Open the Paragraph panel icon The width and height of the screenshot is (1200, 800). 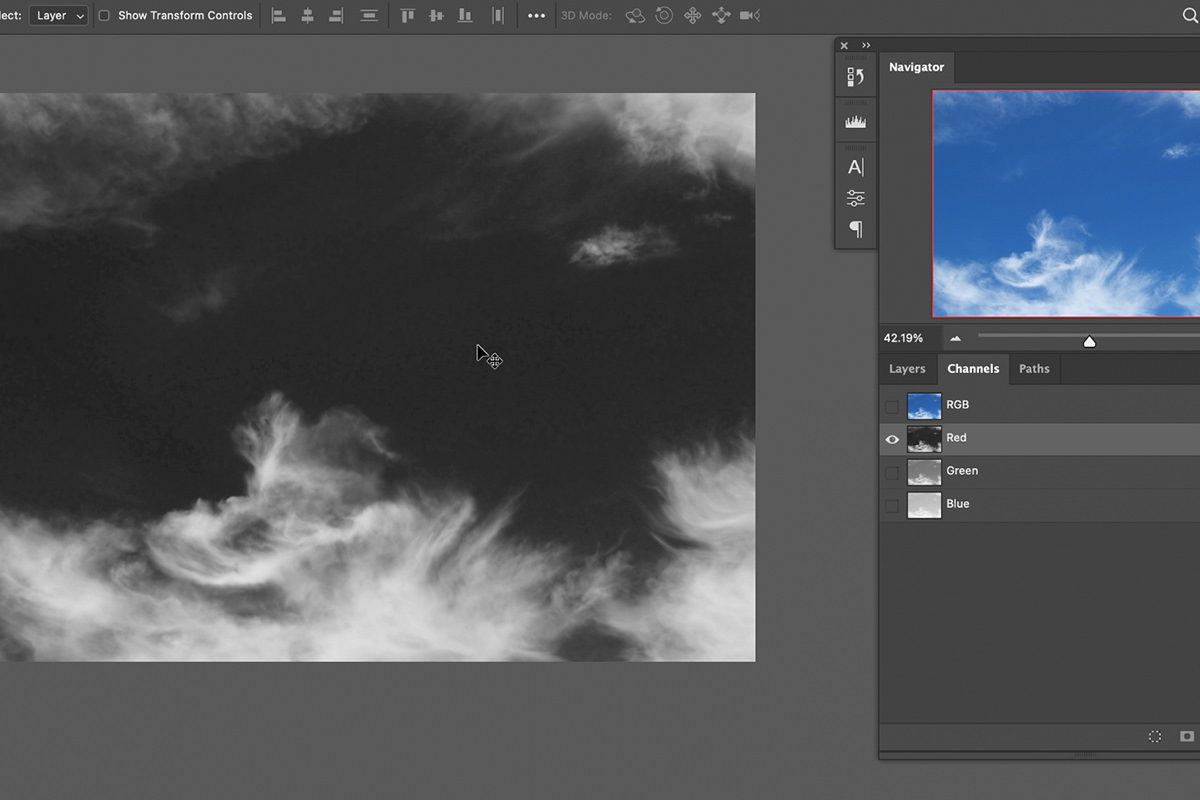click(855, 229)
